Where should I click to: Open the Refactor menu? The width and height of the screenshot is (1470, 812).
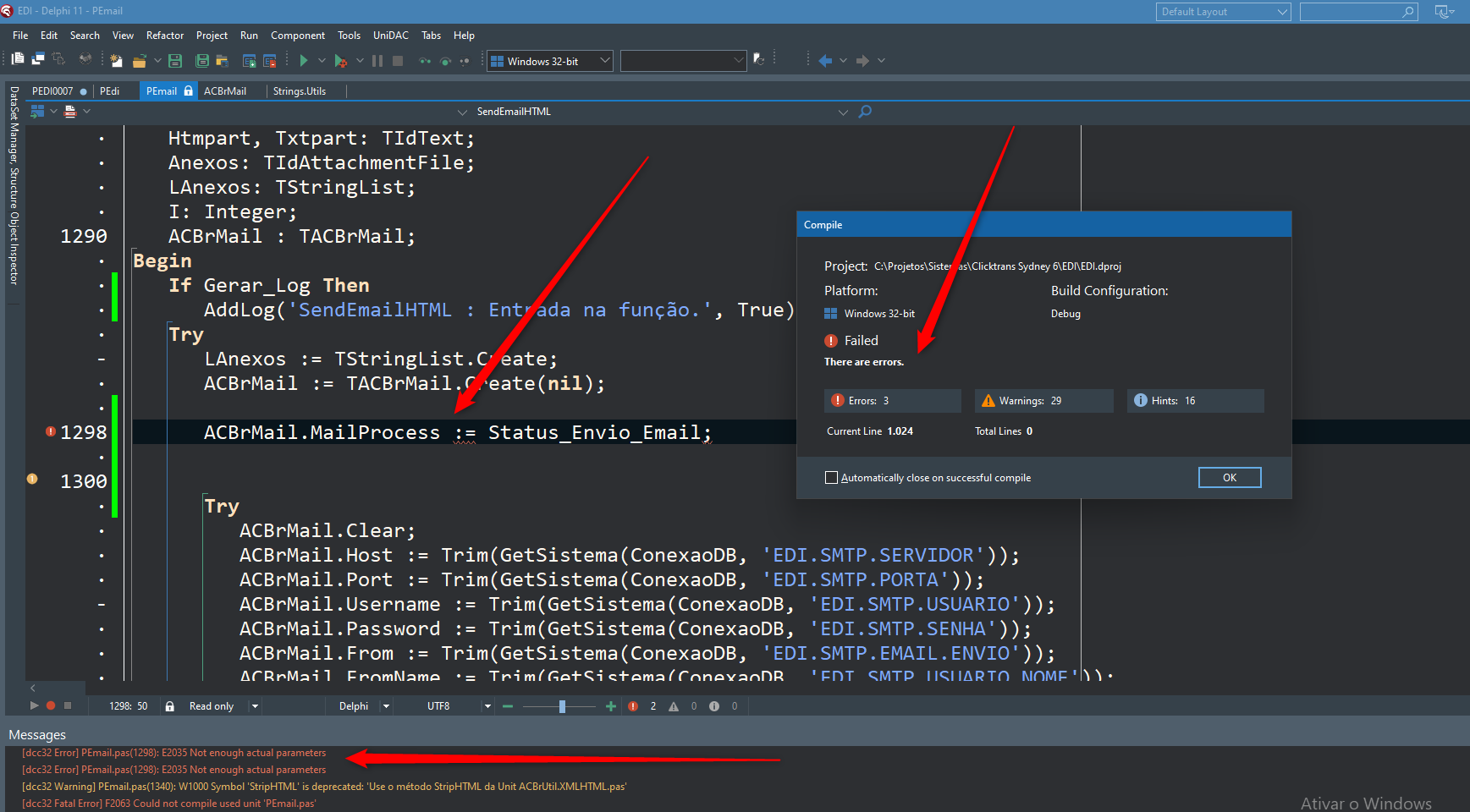[165, 36]
